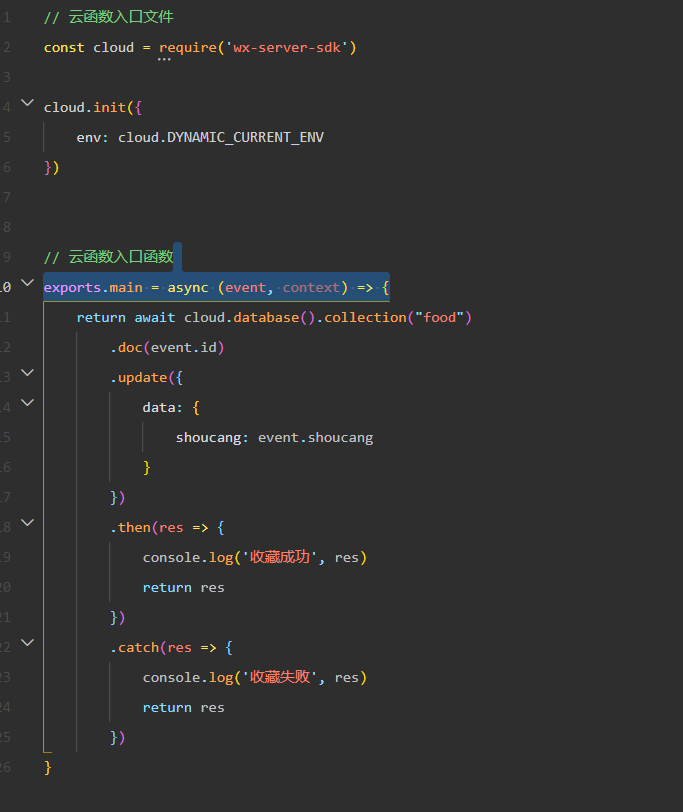Click the three-dot hint under require
Image resolution: width=683 pixels, height=812 pixels.
(164, 60)
